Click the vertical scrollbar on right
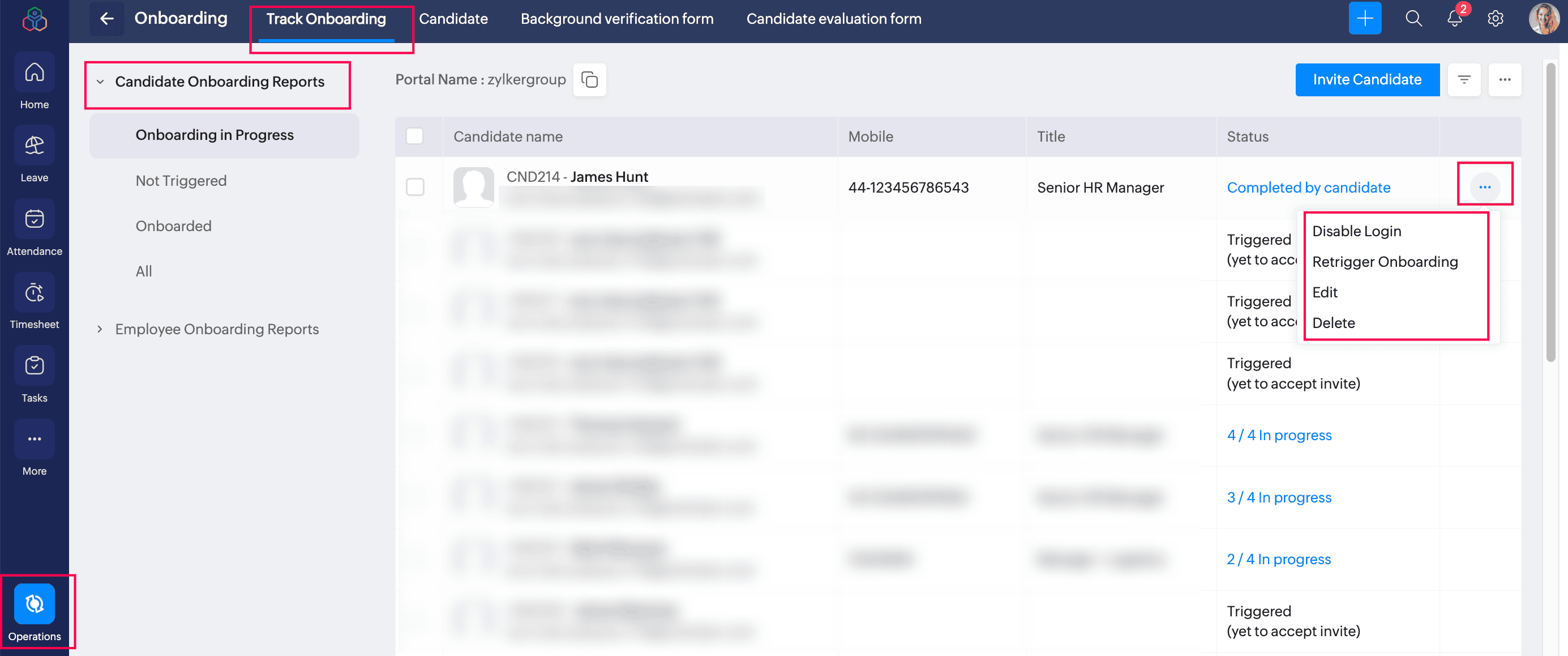The image size is (1568, 656). (1550, 213)
